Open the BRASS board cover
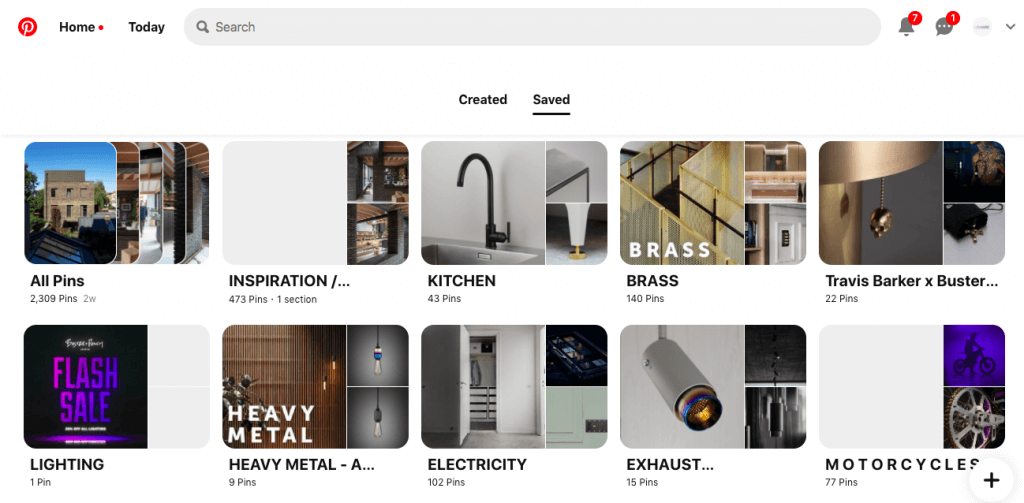This screenshot has height=503, width=1024. tap(713, 203)
